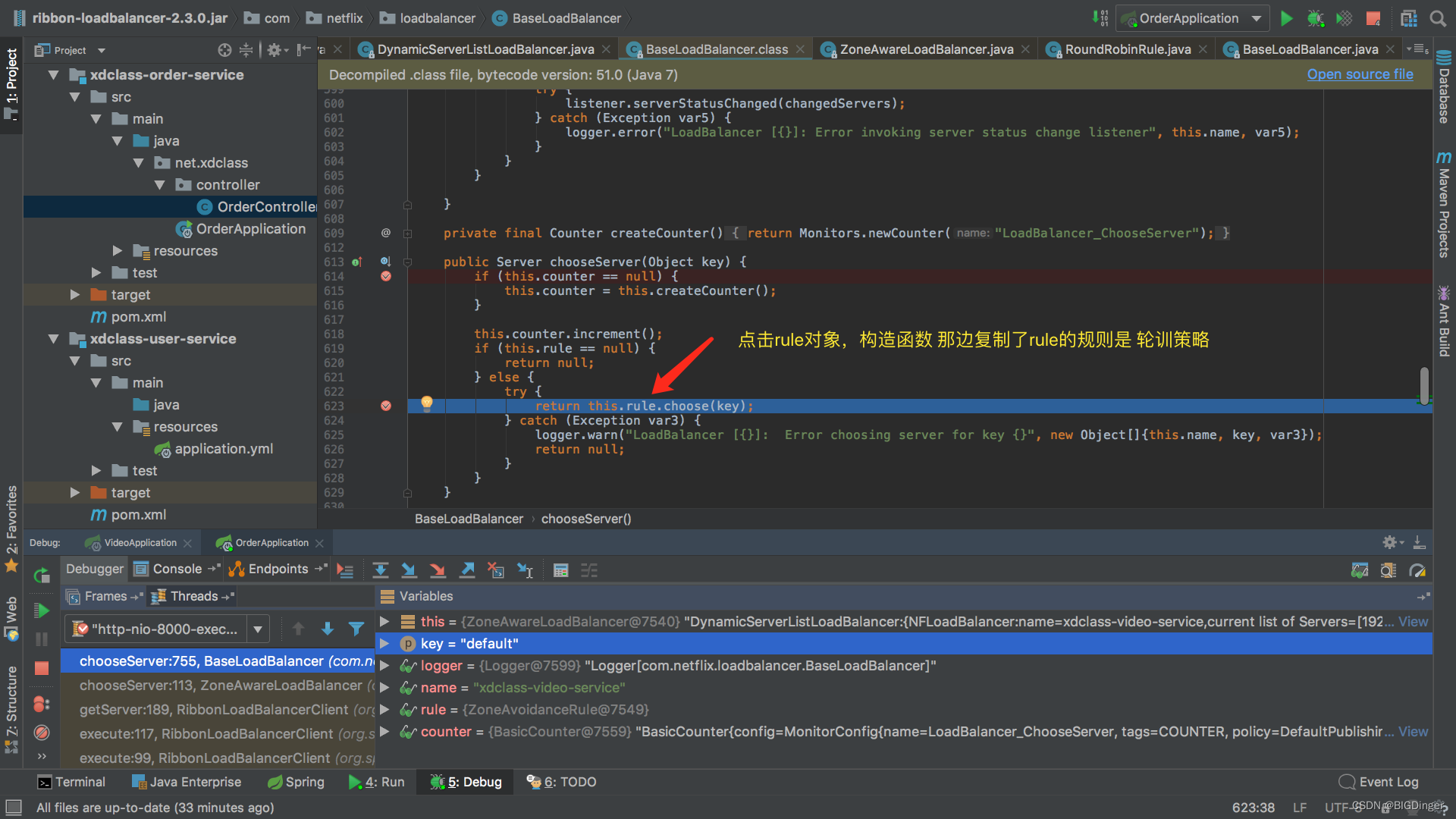Click the Step Over debugger icon

click(x=381, y=570)
